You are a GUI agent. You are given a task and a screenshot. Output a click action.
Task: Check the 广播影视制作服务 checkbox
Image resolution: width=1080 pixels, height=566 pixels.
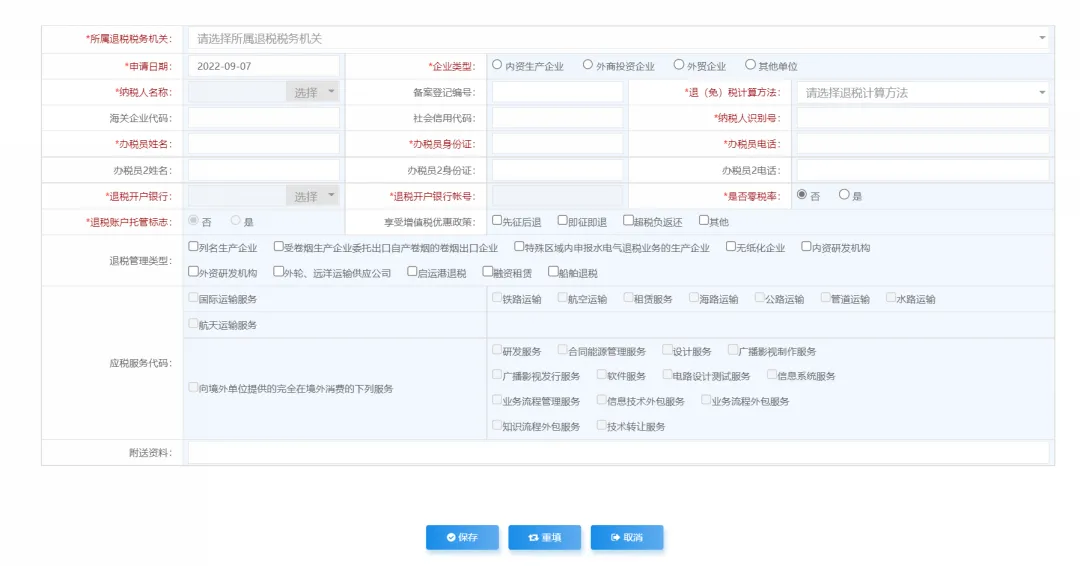(x=733, y=350)
